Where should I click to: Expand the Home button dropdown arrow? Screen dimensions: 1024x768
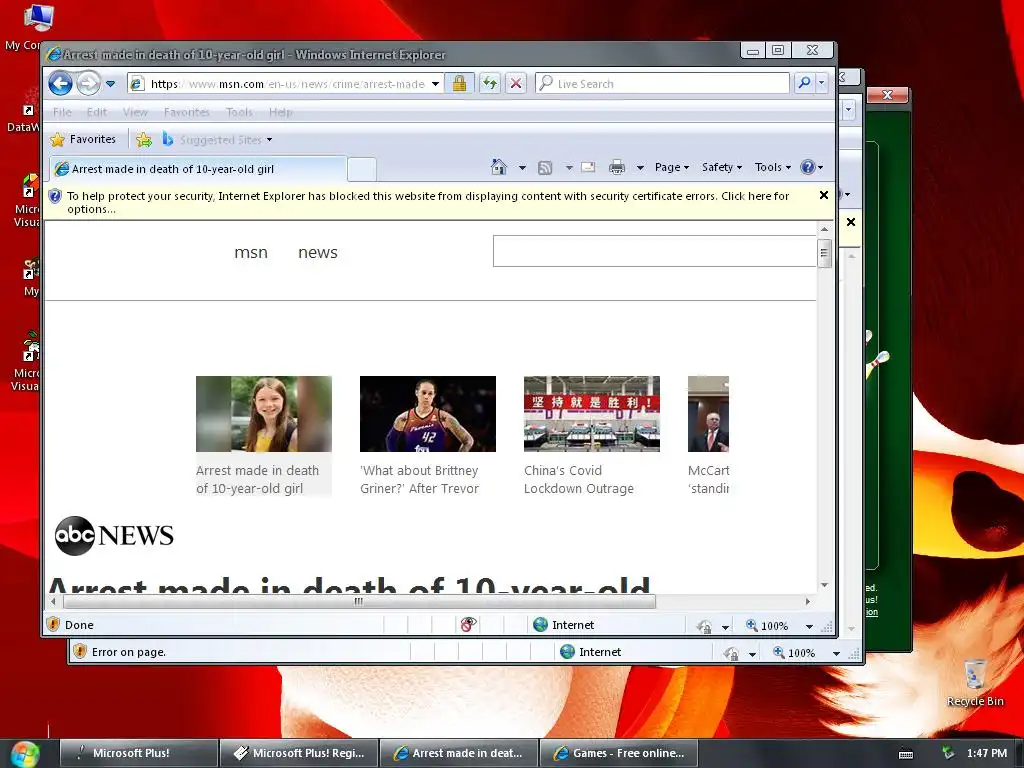(522, 168)
